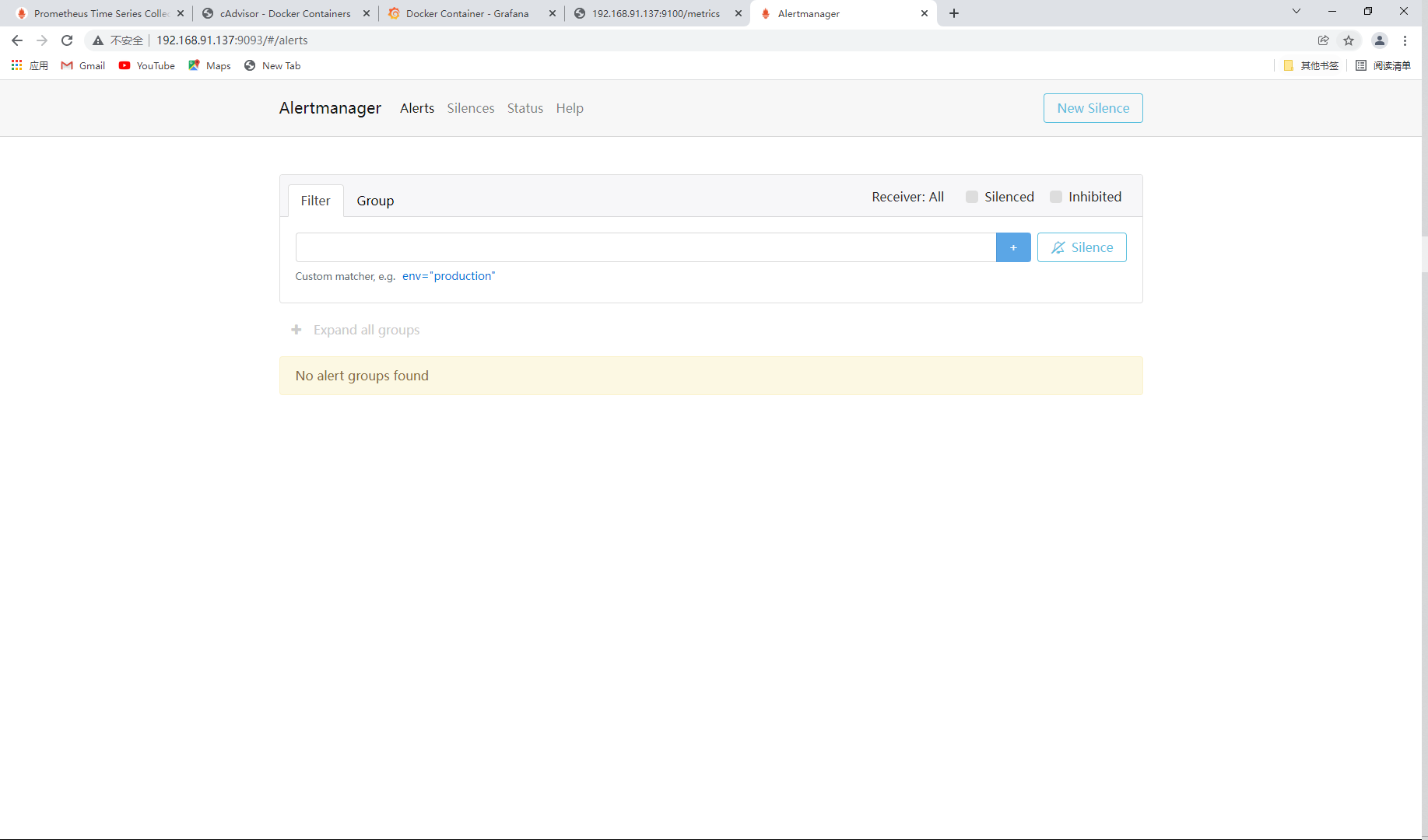Viewport: 1428px width, 840px height.
Task: Open the Silences nav item
Action: coord(471,108)
